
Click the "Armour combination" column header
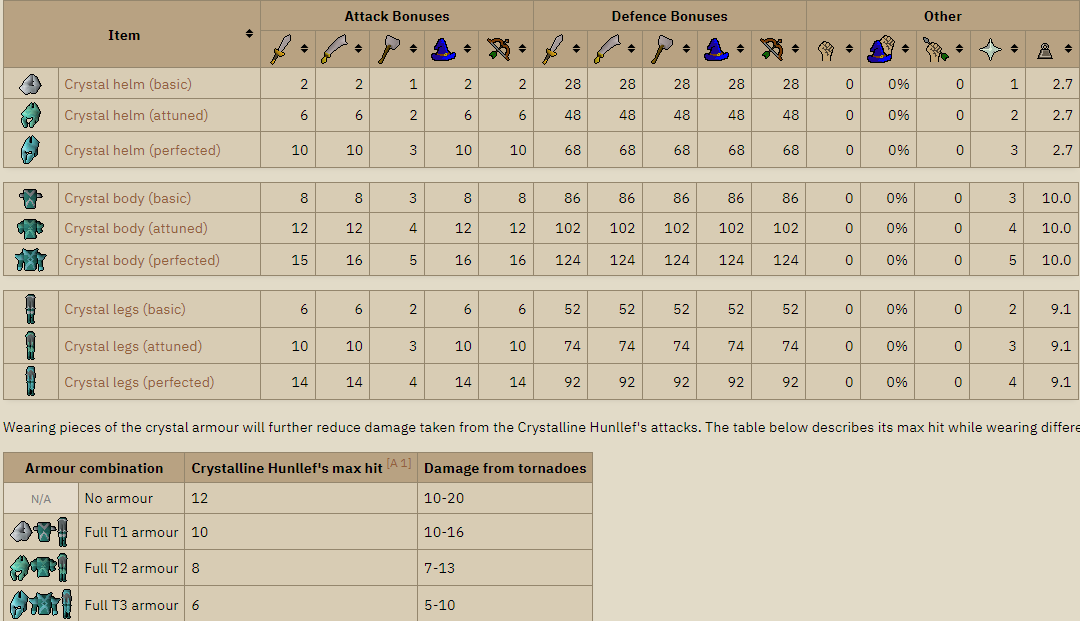94,468
